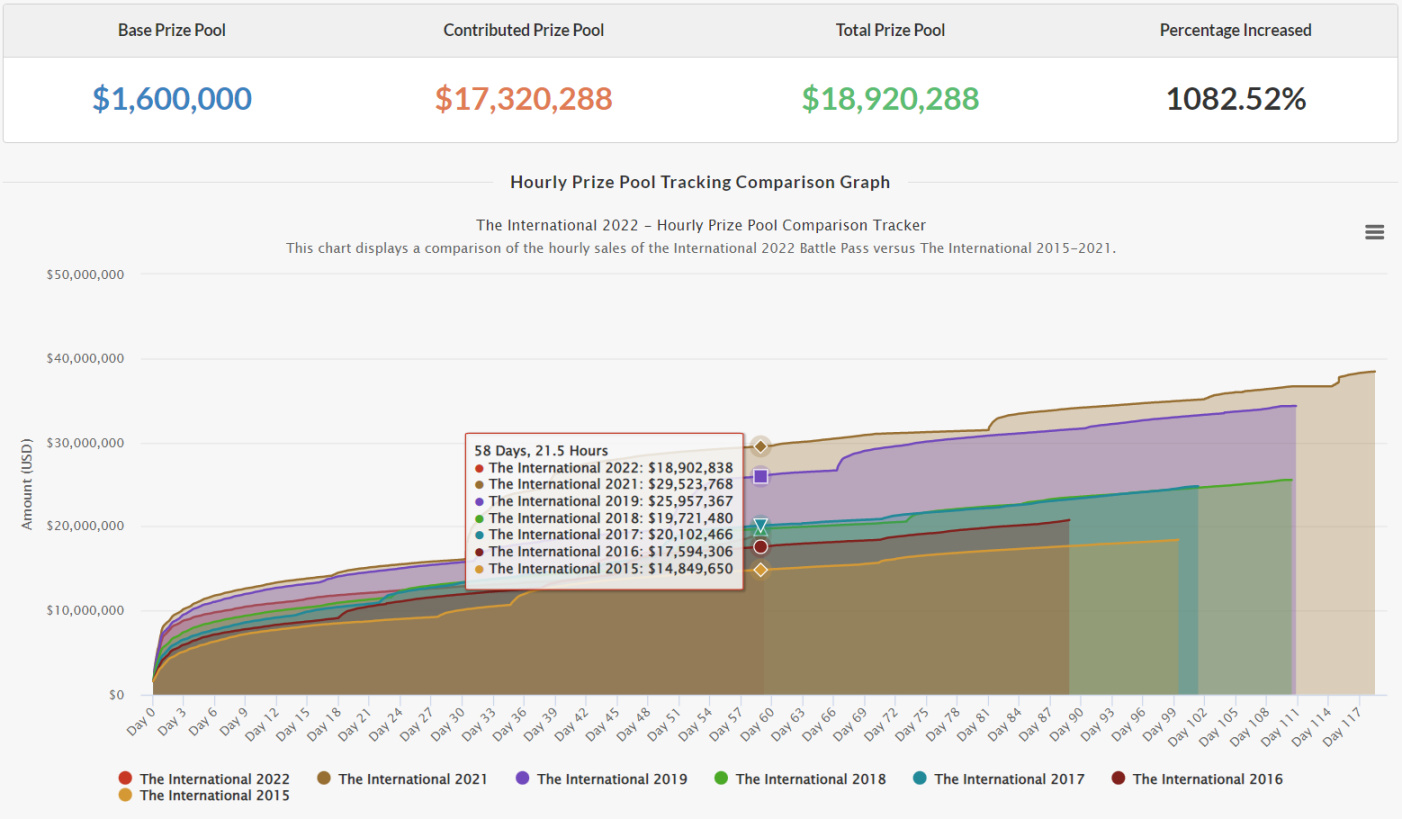Click the $17,320,288 contributed prize pool value
Screen dimensions: 1402x819
524,99
